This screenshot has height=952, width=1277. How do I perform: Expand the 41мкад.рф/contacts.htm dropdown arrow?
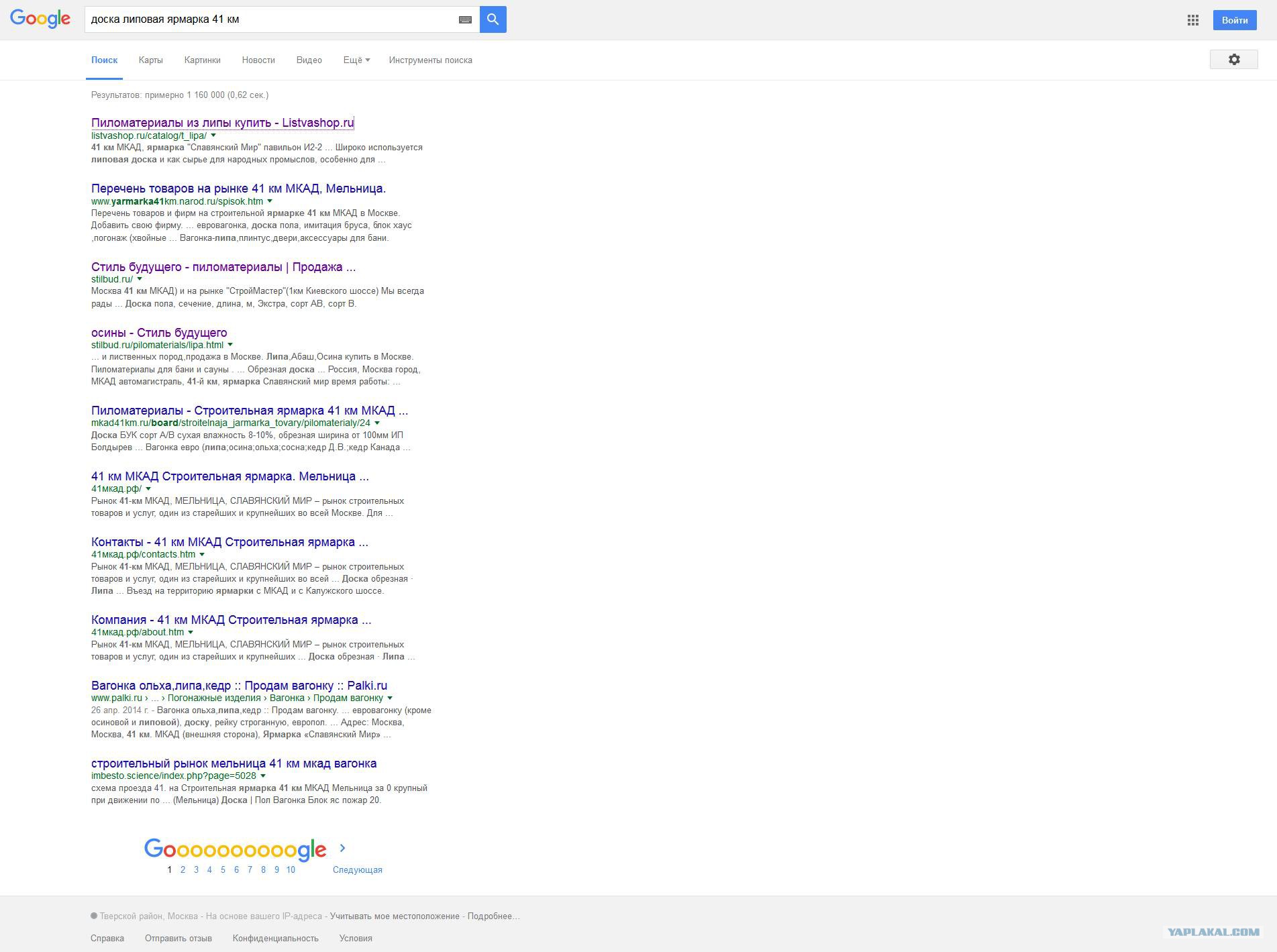[202, 554]
